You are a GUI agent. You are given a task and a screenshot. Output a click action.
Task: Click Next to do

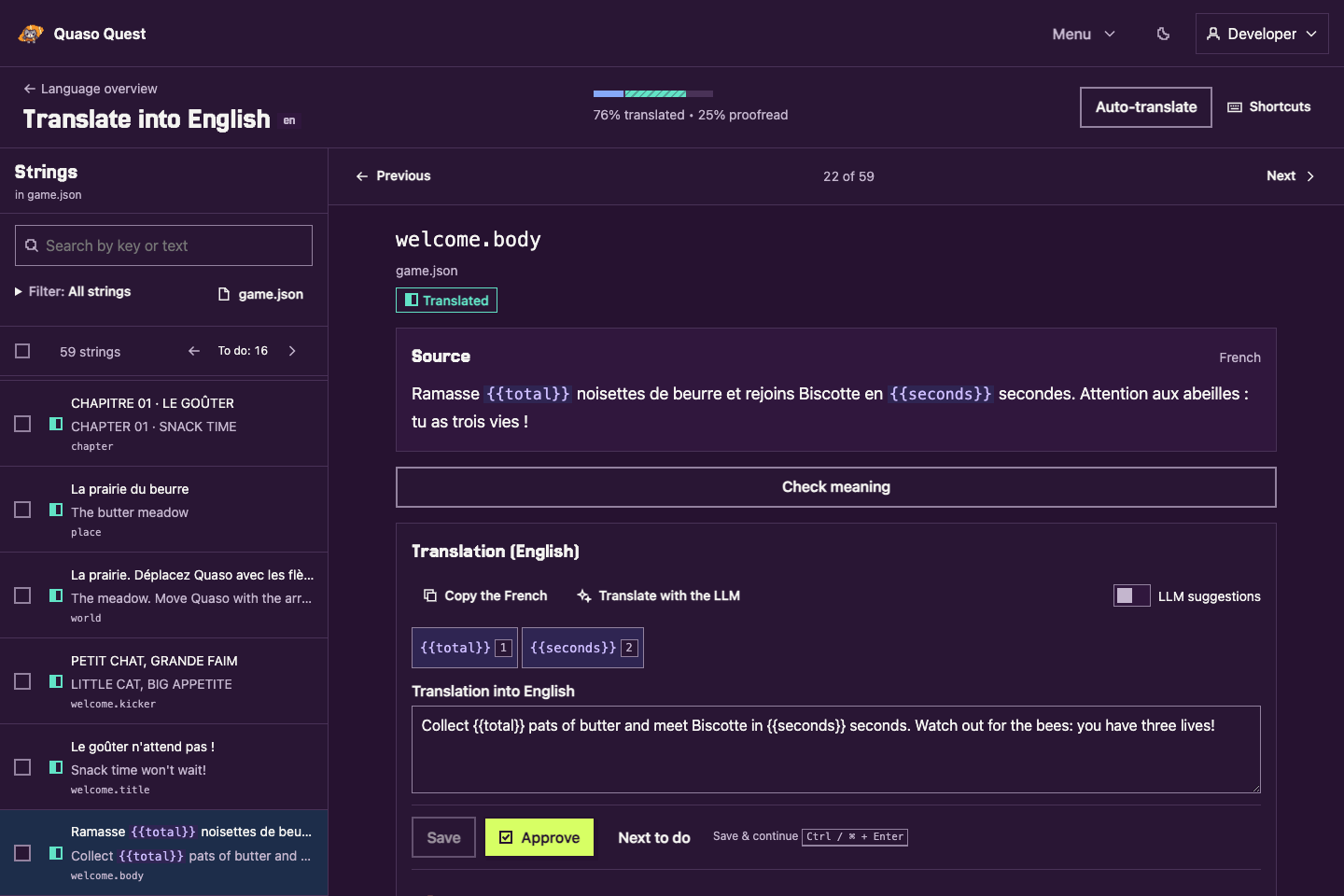pos(654,837)
